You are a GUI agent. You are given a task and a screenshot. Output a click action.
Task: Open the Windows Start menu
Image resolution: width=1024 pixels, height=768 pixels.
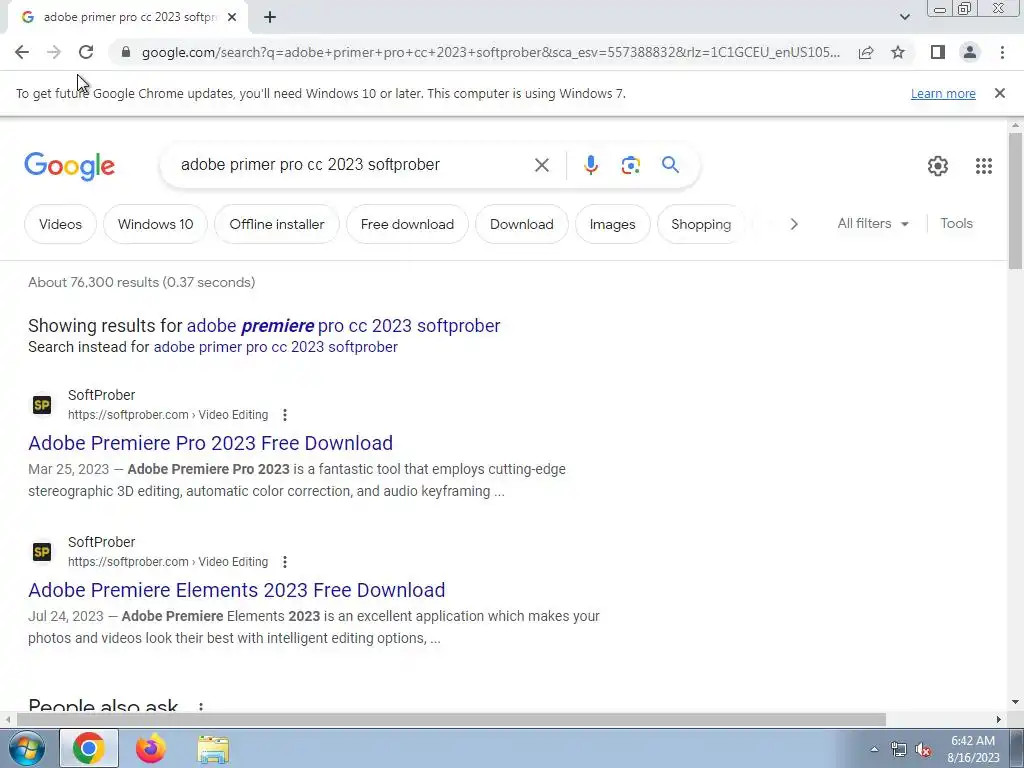26,748
